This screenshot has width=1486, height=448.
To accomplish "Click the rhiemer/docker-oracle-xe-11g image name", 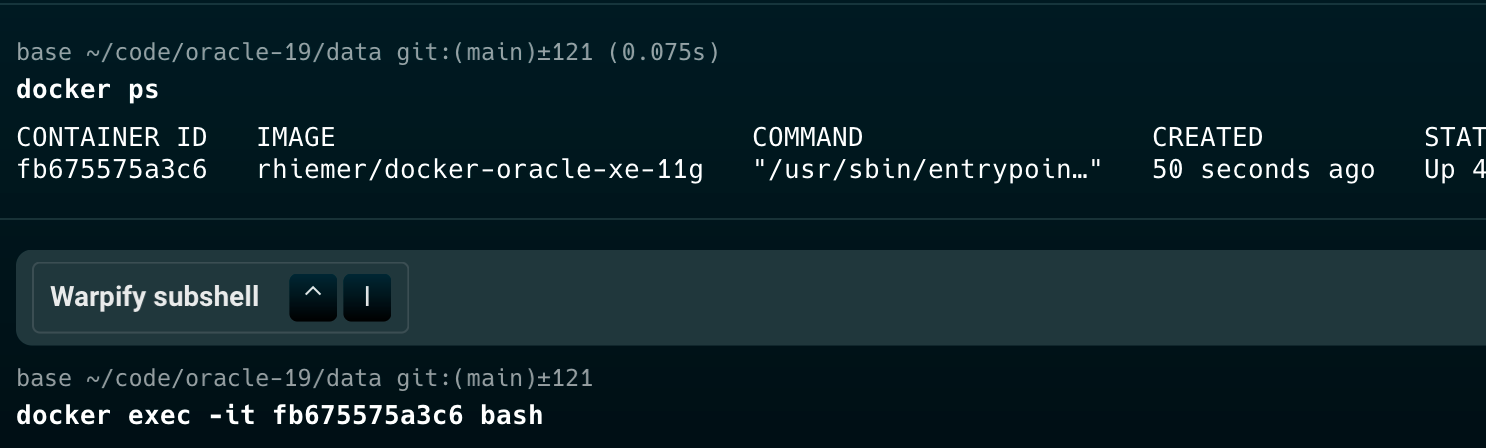I will [480, 170].
